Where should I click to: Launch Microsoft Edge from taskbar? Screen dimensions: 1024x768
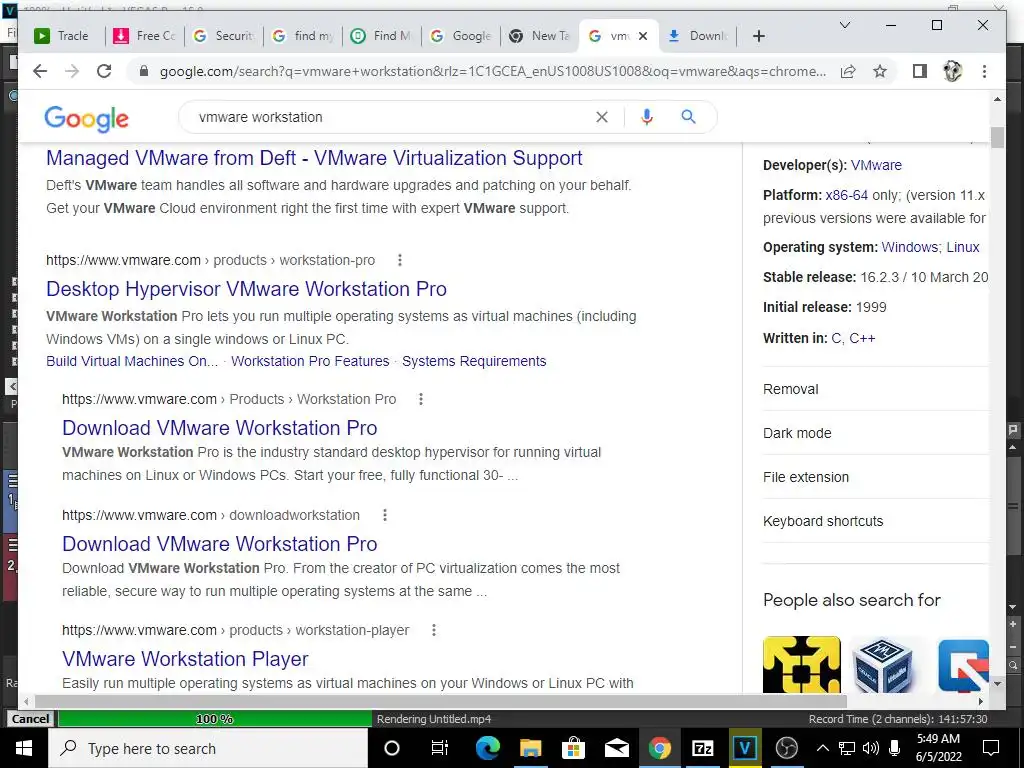click(x=487, y=748)
